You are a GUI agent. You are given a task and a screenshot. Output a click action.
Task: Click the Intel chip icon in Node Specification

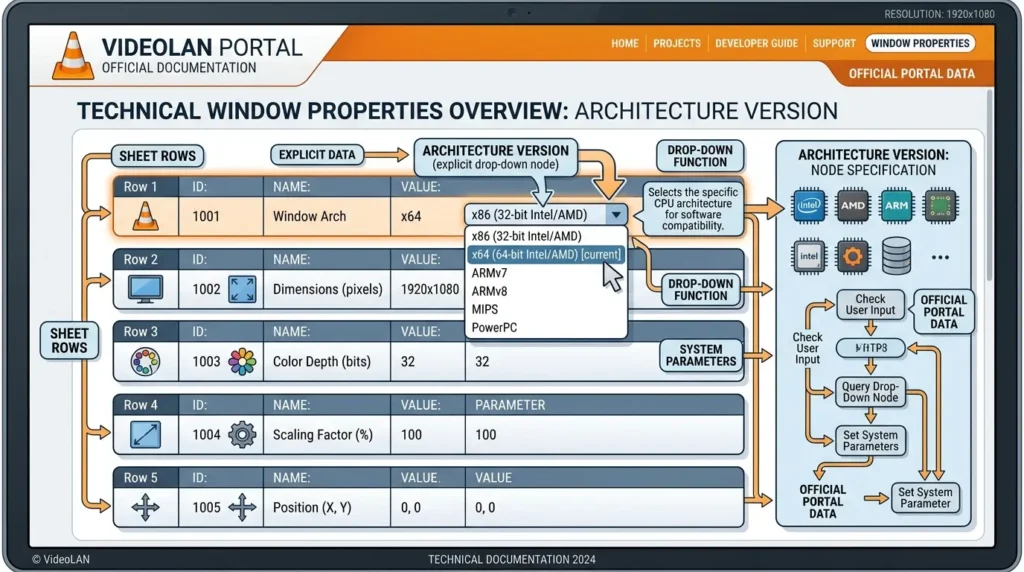click(808, 206)
